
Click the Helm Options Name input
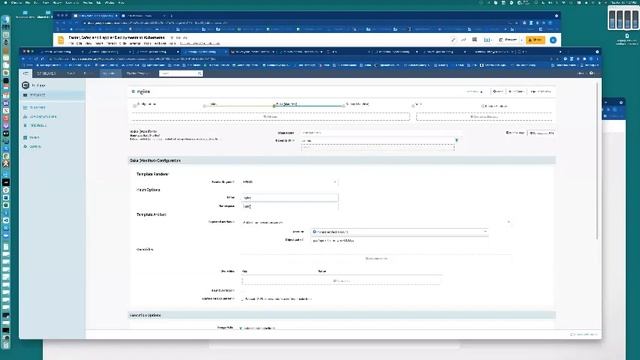tap(289, 198)
